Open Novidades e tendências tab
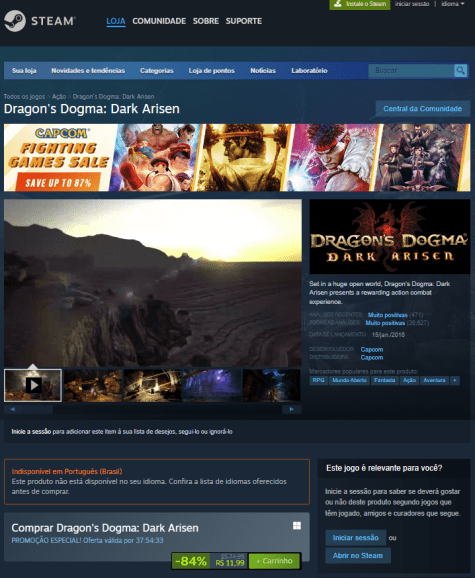475x578 pixels. [x=88, y=70]
